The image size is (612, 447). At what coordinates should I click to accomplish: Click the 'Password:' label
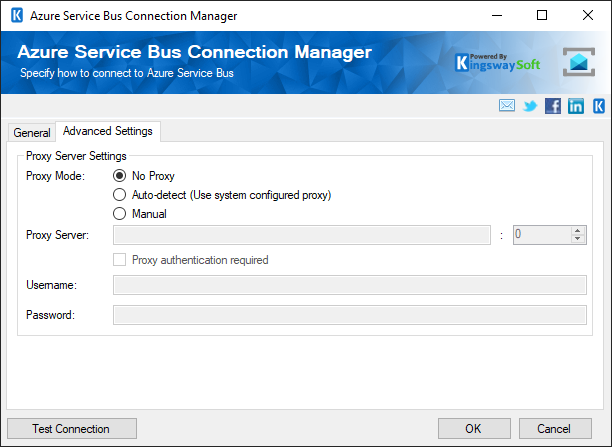(50, 315)
